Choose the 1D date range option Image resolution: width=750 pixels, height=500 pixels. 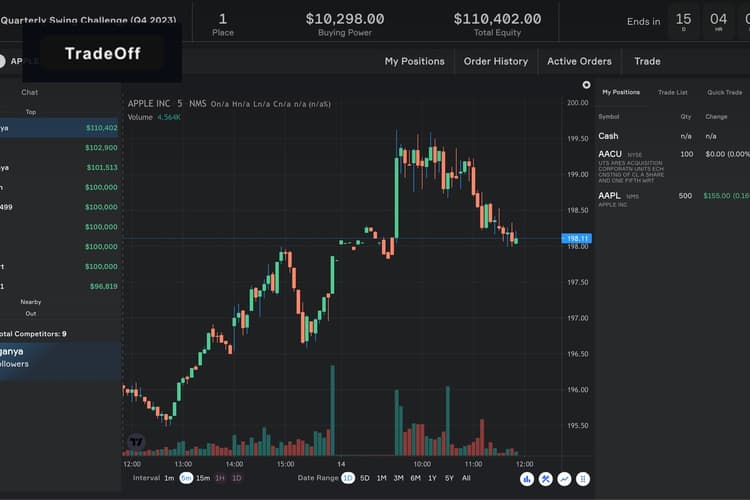pos(348,478)
